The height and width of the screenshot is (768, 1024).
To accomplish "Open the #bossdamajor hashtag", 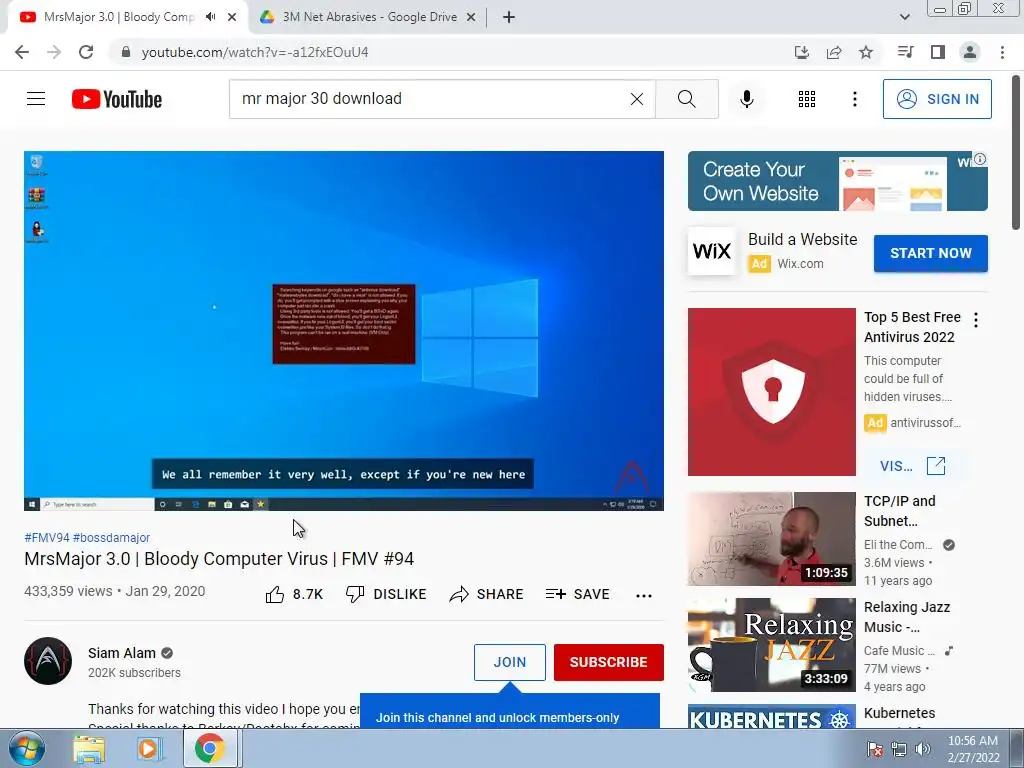I will point(111,537).
